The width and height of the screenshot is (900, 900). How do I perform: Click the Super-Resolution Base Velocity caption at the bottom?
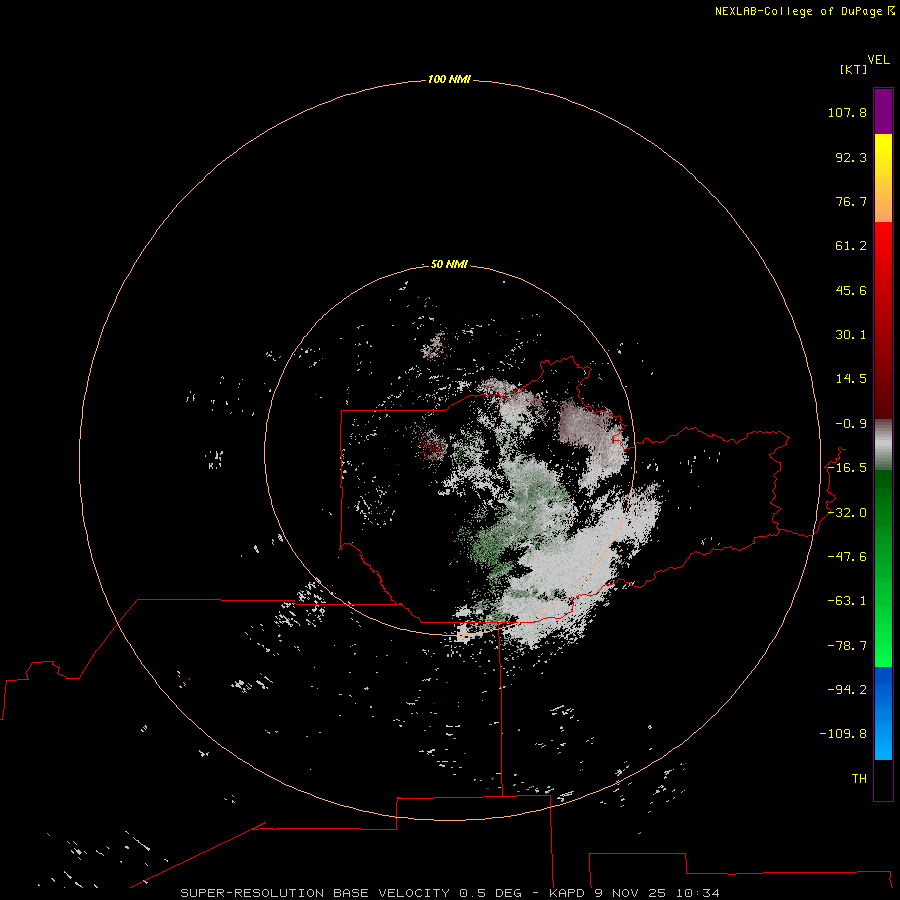tap(450, 893)
